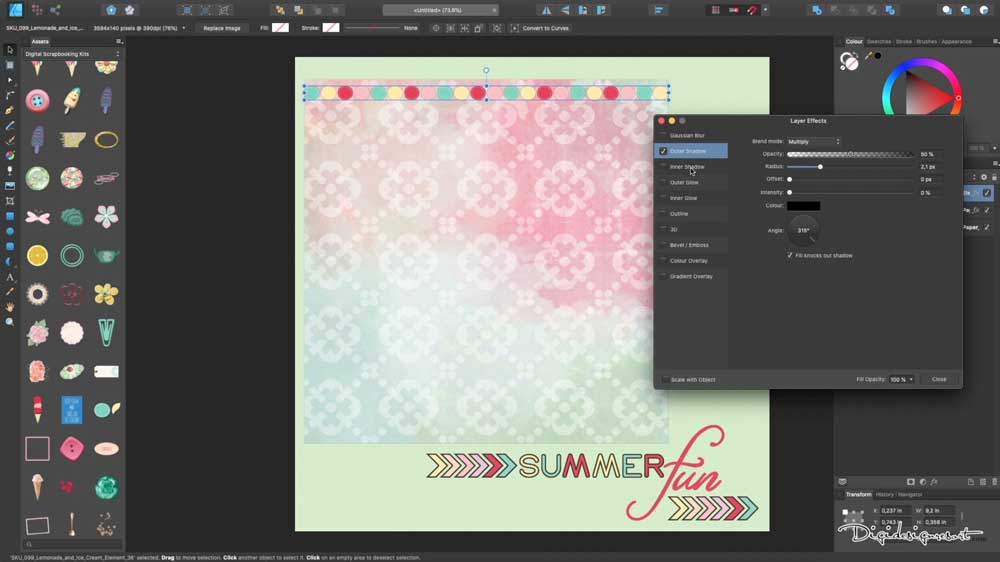Click the outer shadow Opacity slider
This screenshot has height=562, width=1000.
coord(850,154)
